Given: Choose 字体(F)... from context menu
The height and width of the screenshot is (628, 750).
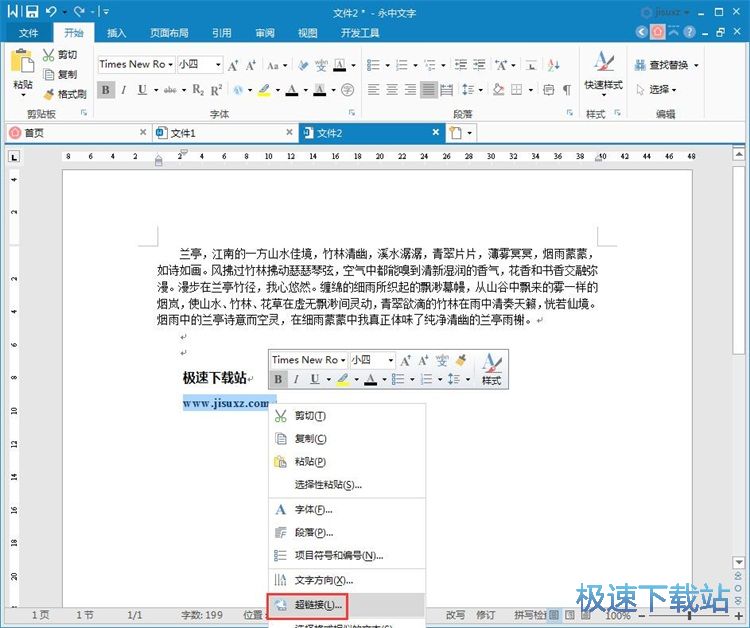Looking at the screenshot, I should pos(347,510).
